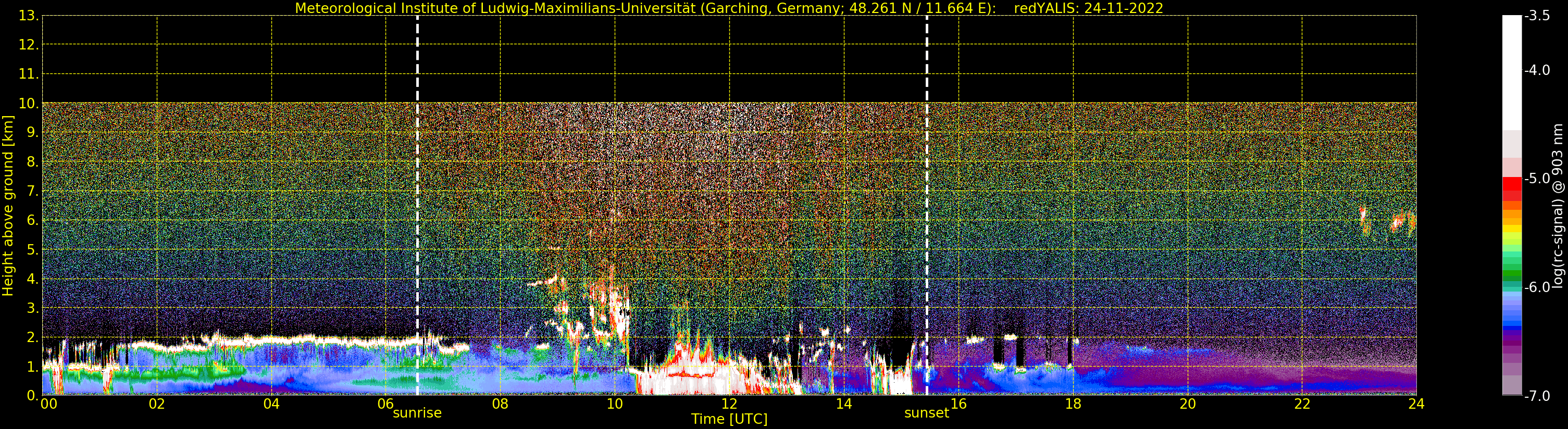
Task: Click the "7." tick on the height axis
Action: coord(33,192)
